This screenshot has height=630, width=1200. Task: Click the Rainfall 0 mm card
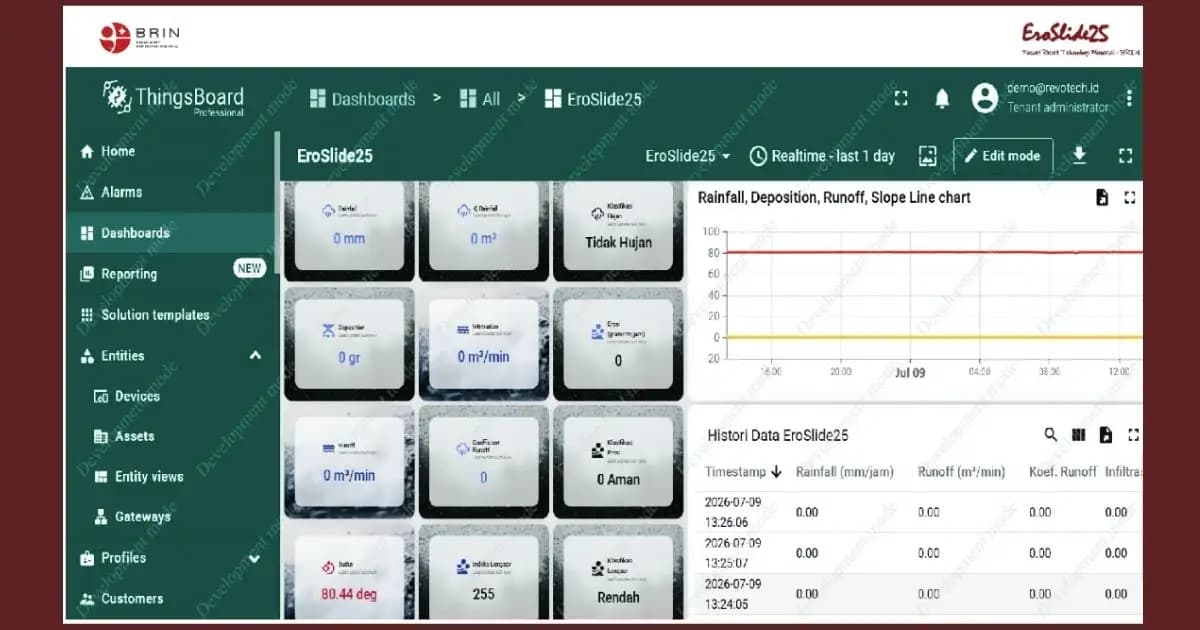point(349,231)
